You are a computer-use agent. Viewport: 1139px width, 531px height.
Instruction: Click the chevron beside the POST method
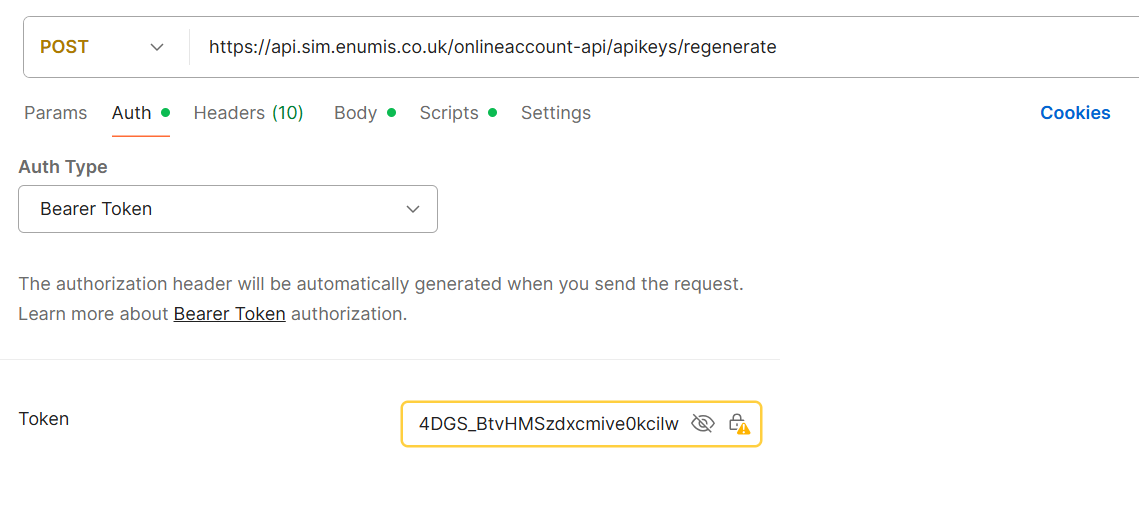[157, 47]
